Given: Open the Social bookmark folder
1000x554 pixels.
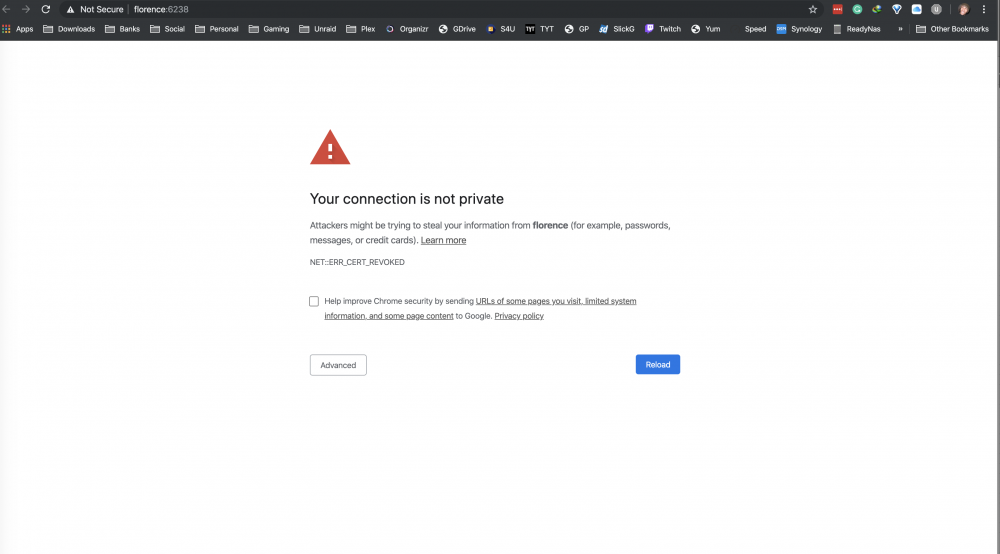Looking at the screenshot, I should [x=167, y=29].
